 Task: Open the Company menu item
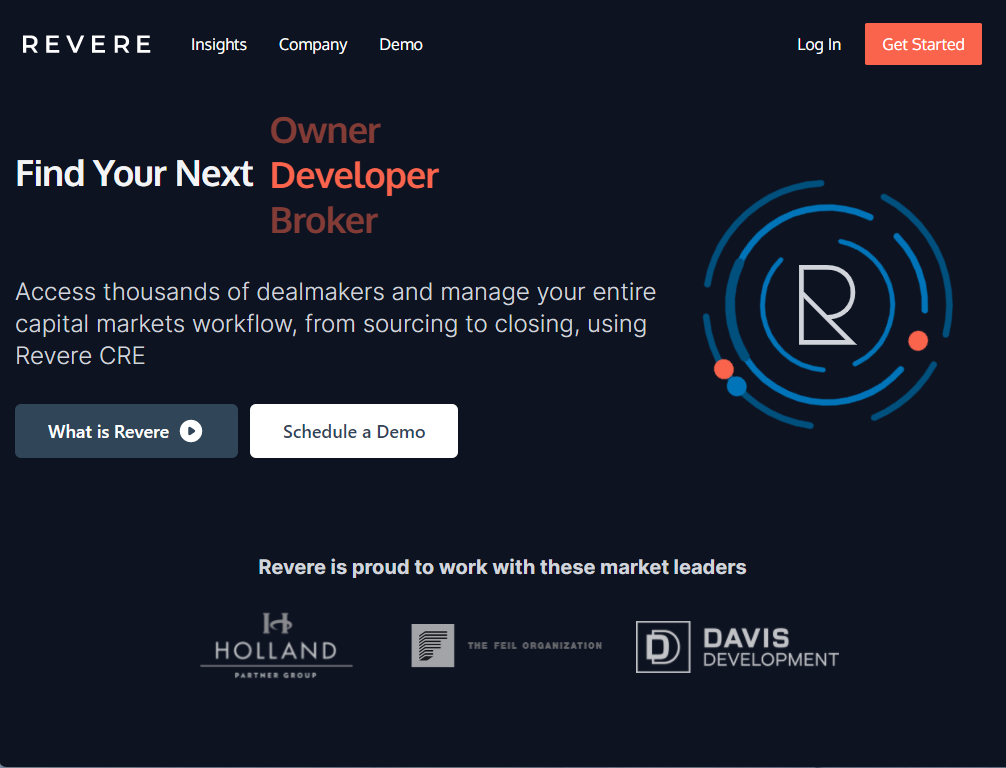click(x=312, y=44)
